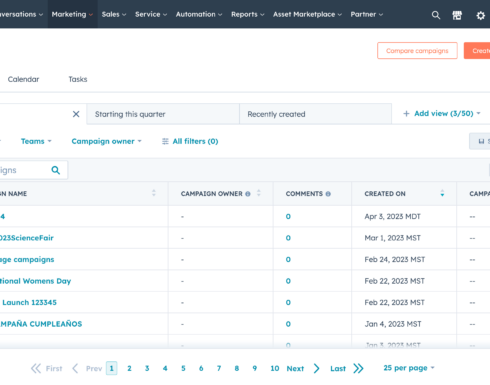Image resolution: width=490 pixels, height=385 pixels.
Task: Jump to last page double-chevron icon
Action: (x=358, y=368)
